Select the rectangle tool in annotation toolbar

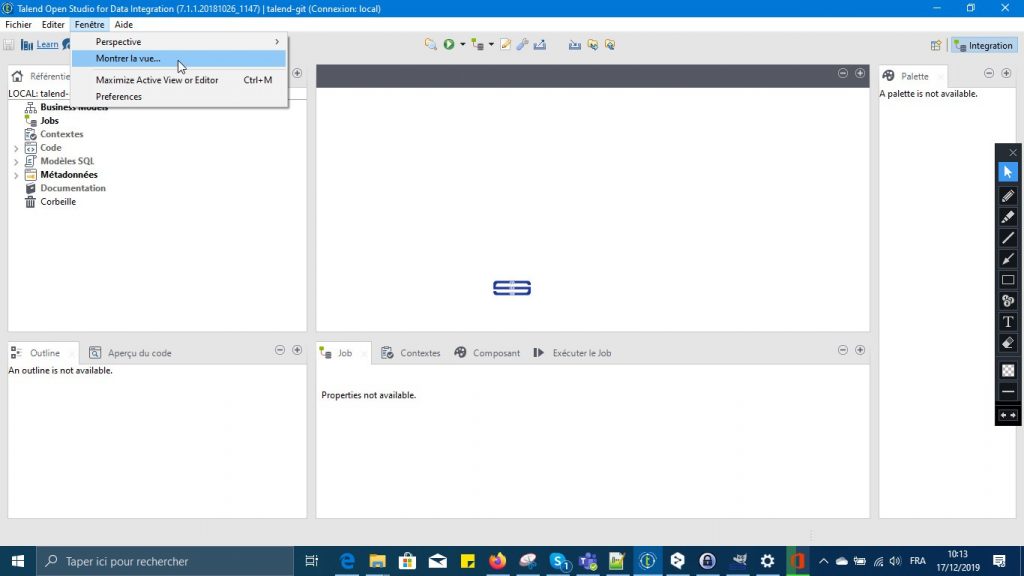pyautogui.click(x=1008, y=280)
